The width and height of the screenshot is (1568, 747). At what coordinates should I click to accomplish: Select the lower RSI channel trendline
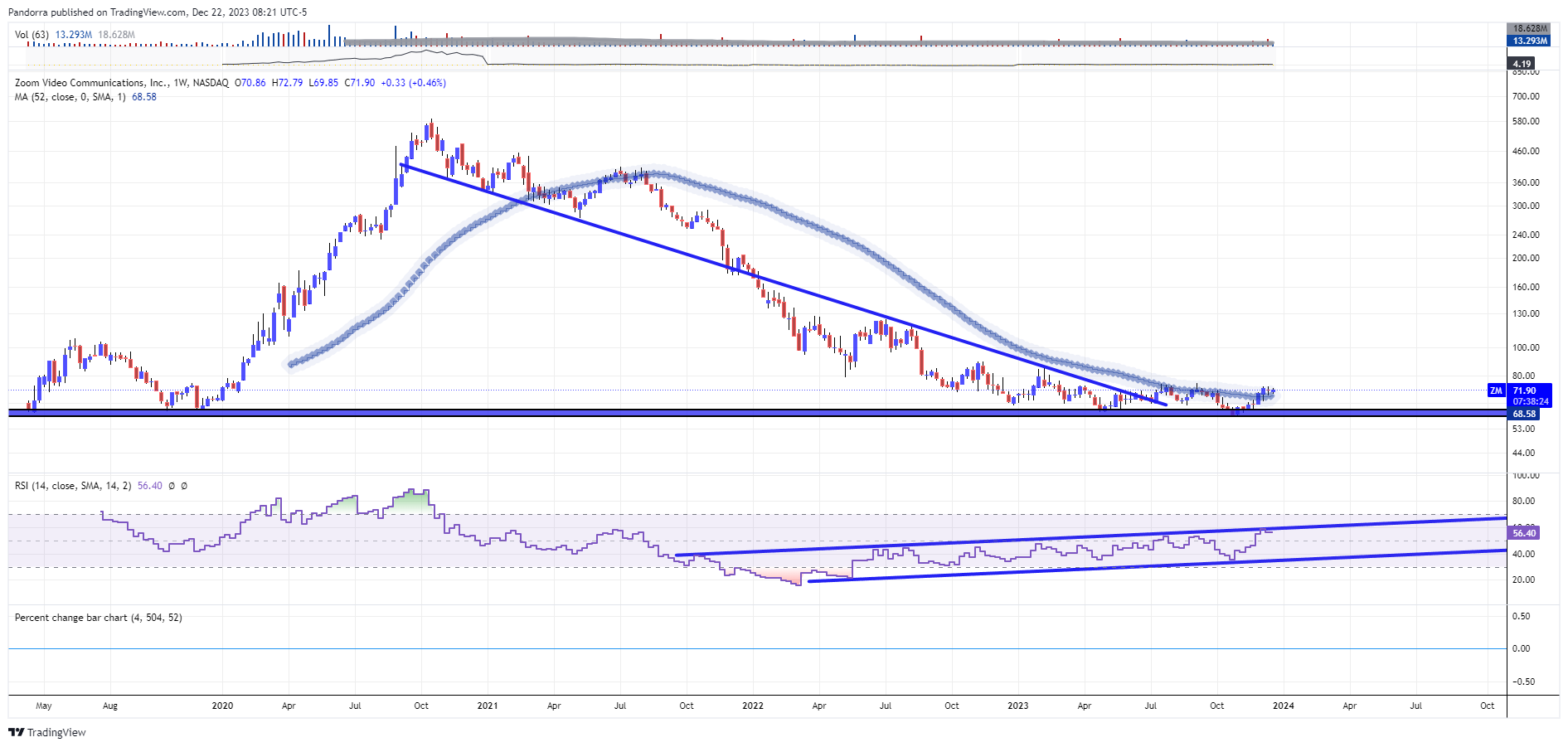[x=1157, y=565]
